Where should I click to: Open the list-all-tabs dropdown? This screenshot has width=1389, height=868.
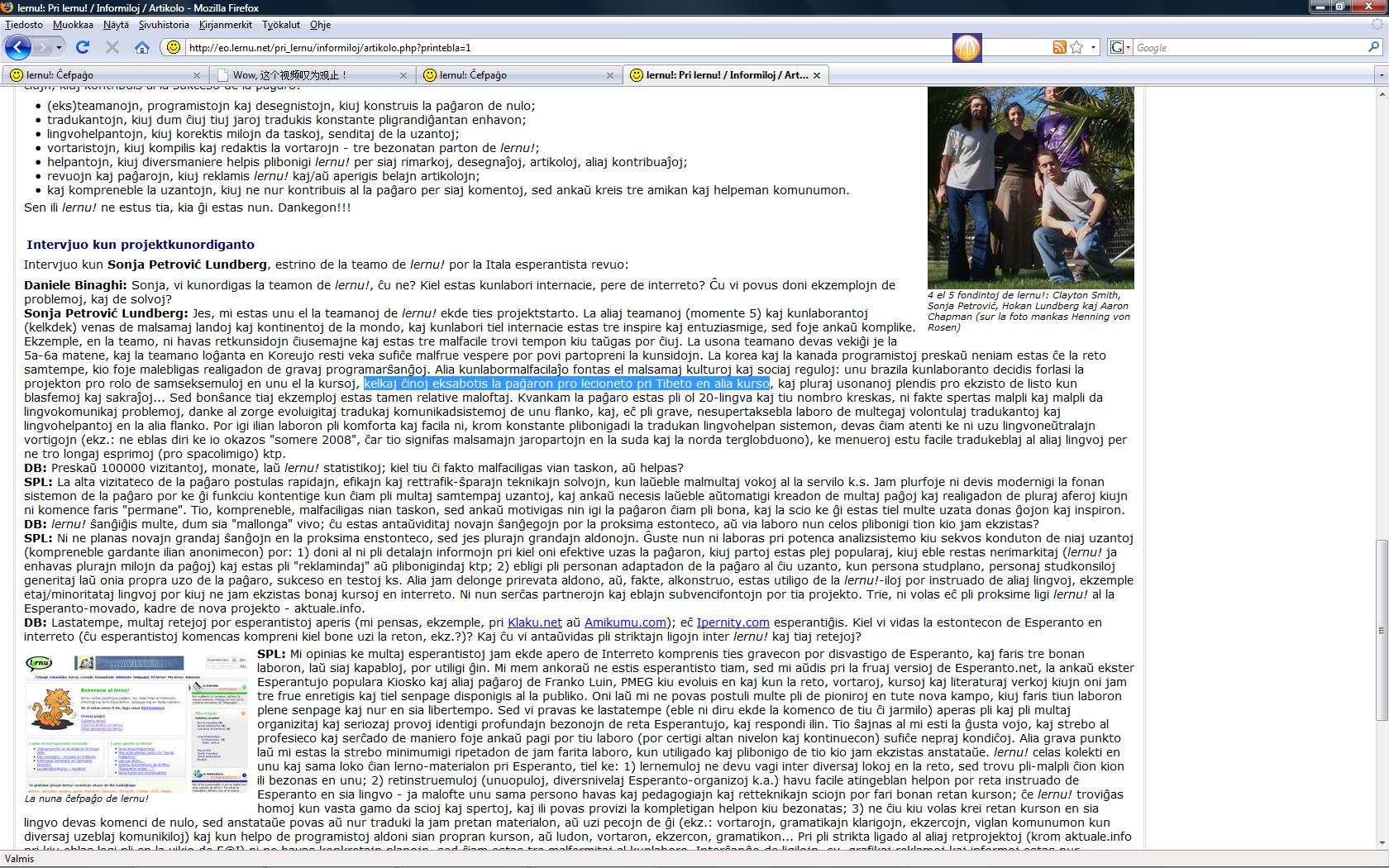[1381, 75]
